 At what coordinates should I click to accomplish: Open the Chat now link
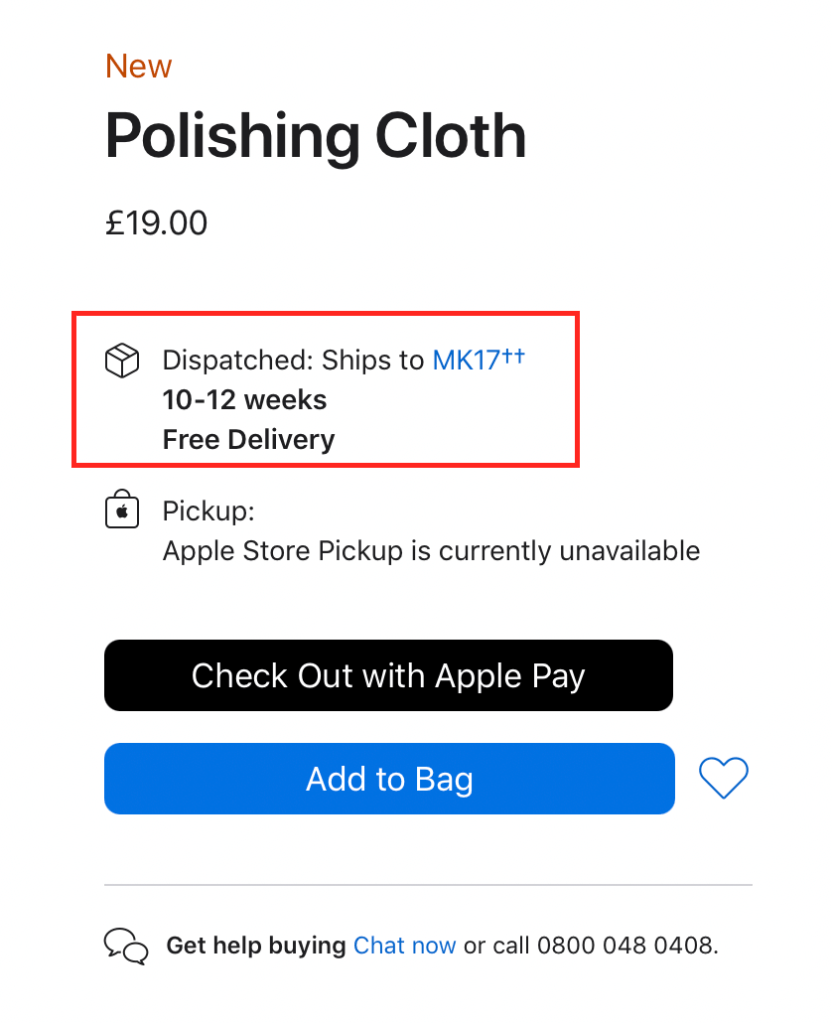click(x=404, y=945)
